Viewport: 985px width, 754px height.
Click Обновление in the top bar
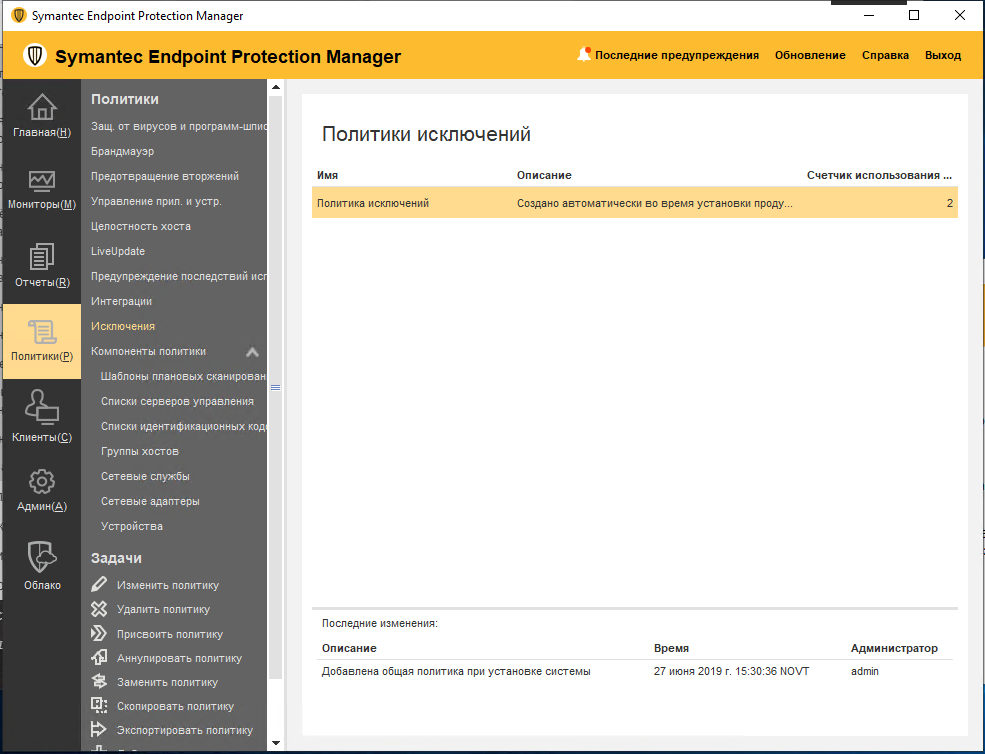pos(810,56)
